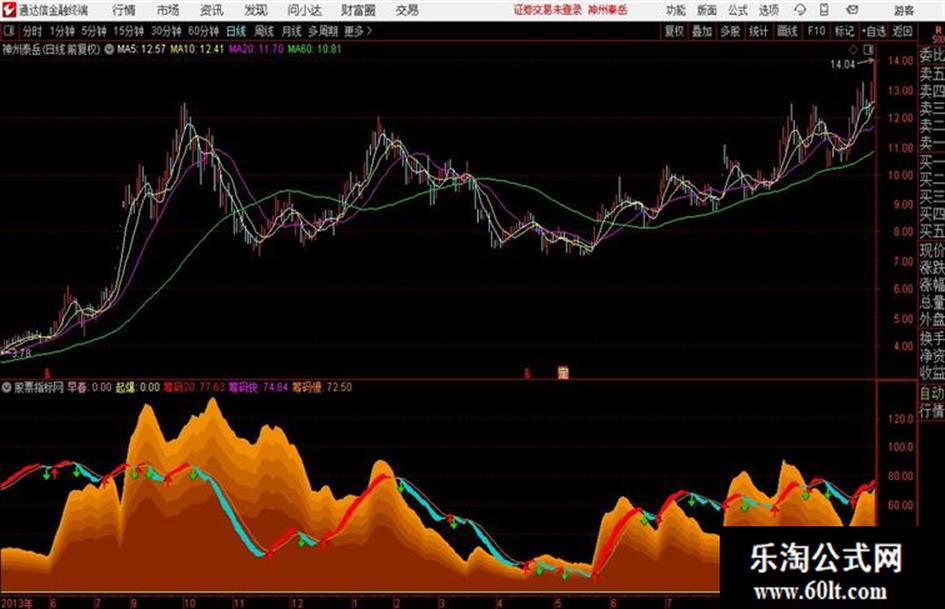Screen dimensions: 945x609
Task: Click the 自动 label in the right sidebar
Action: [x=932, y=393]
